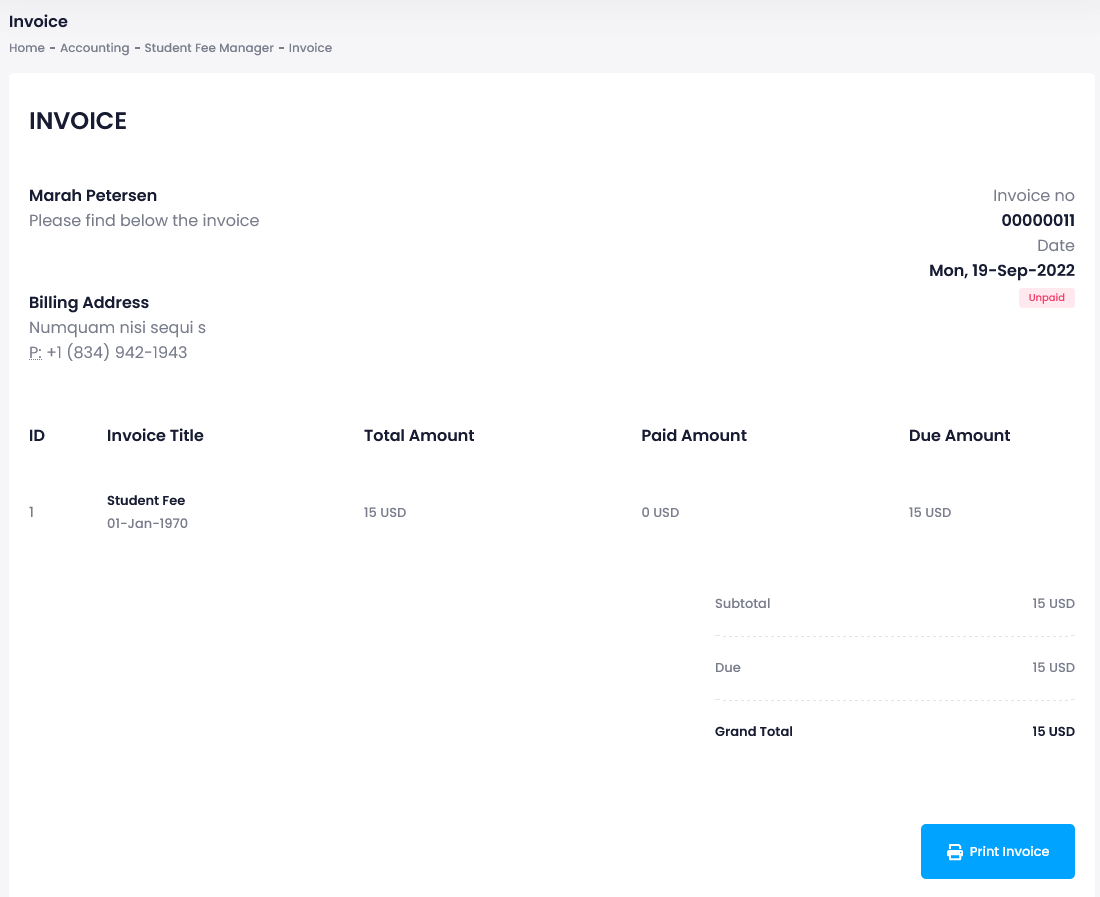Click the printer icon on Print Invoice button
The image size is (1100, 897).
coord(953,851)
